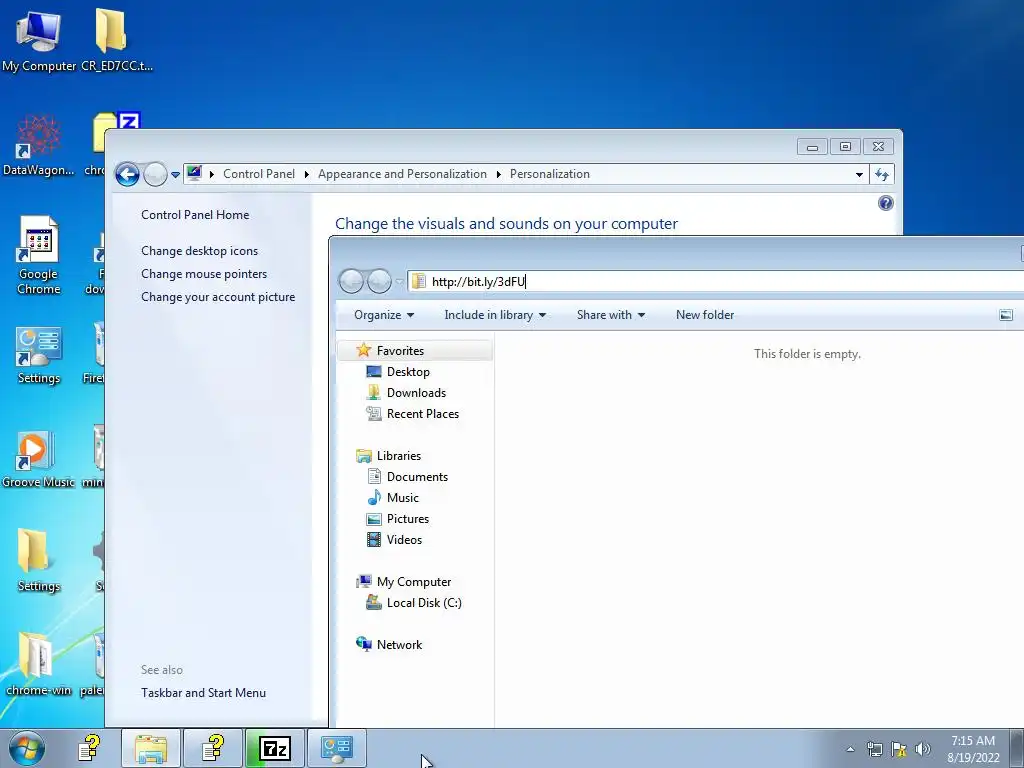Image resolution: width=1024 pixels, height=768 pixels.
Task: Open the Share with dropdown
Action: pos(611,315)
